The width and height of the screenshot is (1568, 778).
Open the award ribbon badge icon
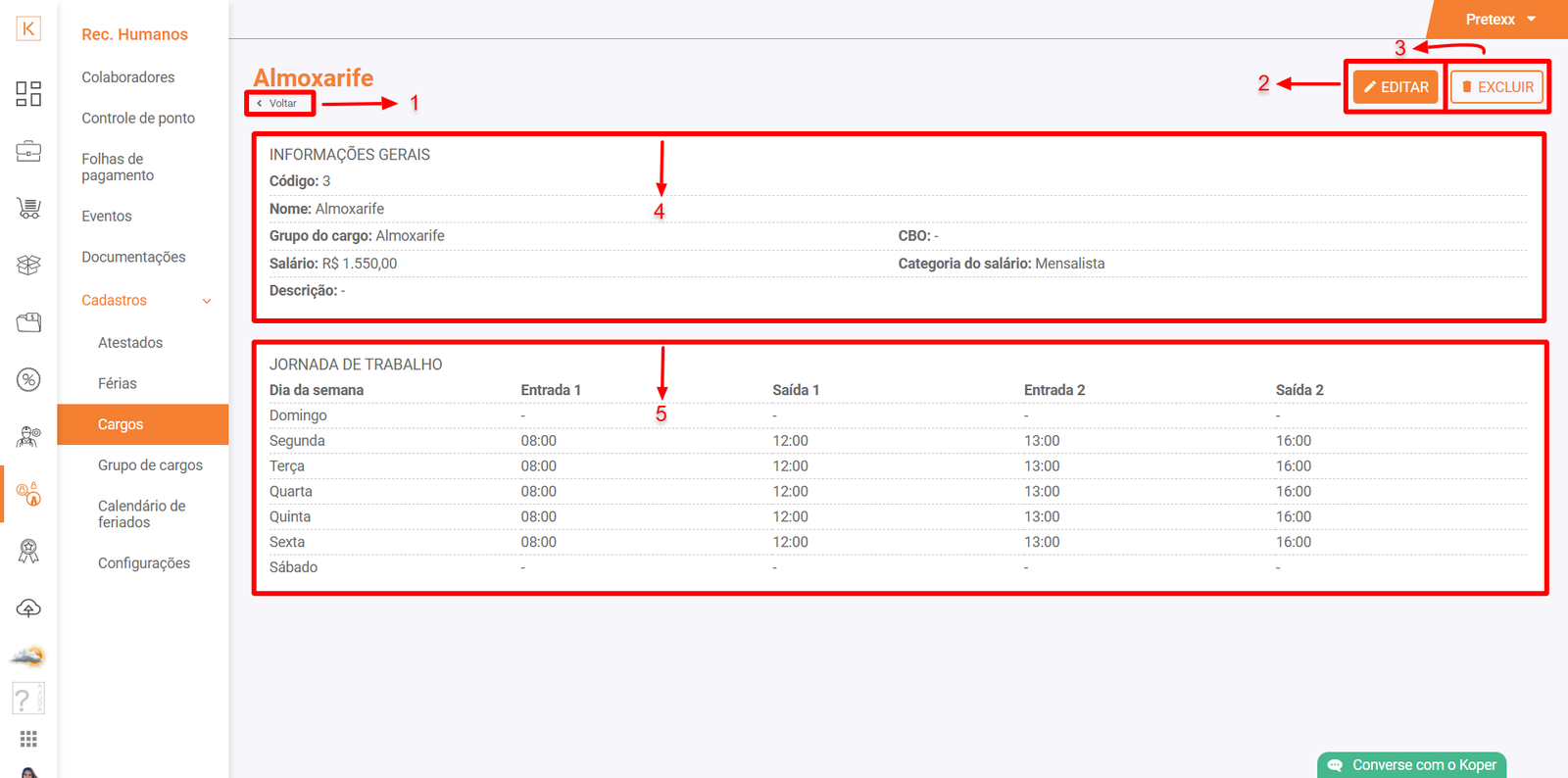click(x=28, y=552)
